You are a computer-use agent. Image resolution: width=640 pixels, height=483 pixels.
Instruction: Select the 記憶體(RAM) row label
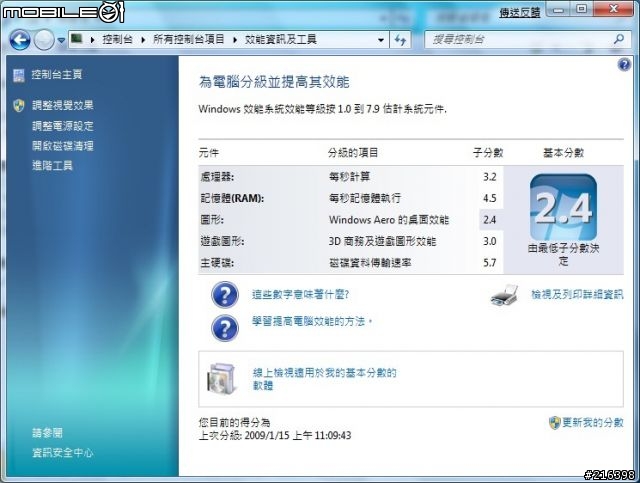232,198
